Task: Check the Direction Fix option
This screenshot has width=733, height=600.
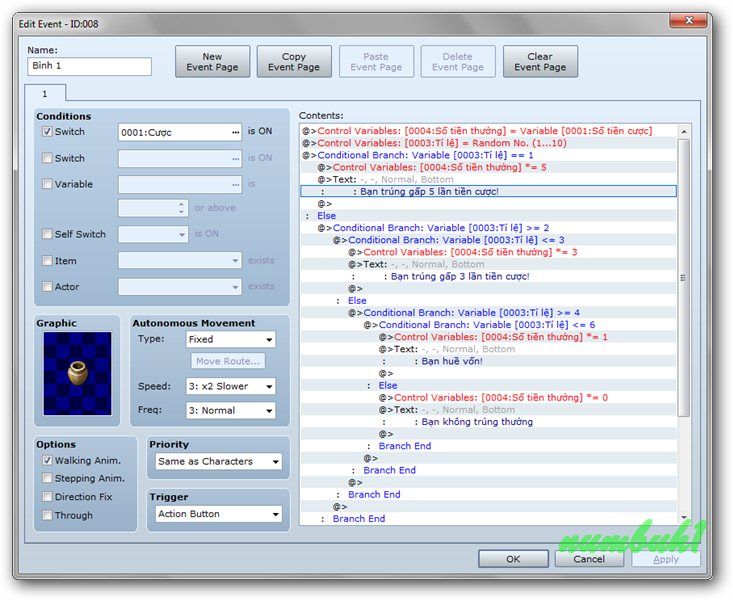Action: pyautogui.click(x=47, y=497)
